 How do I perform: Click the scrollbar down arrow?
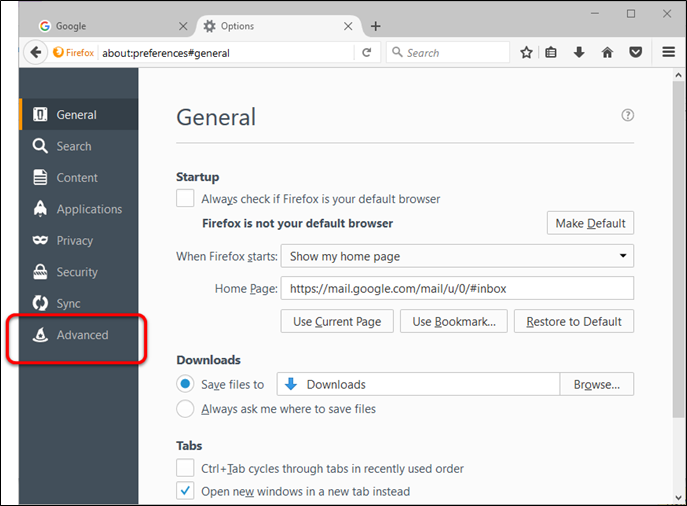(678, 498)
